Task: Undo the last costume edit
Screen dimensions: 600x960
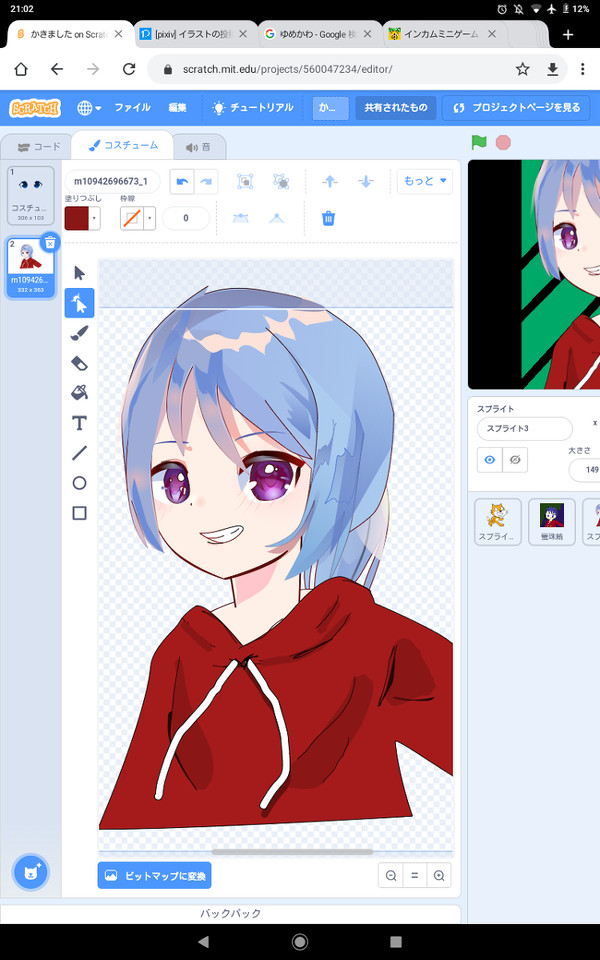Action: coord(182,182)
